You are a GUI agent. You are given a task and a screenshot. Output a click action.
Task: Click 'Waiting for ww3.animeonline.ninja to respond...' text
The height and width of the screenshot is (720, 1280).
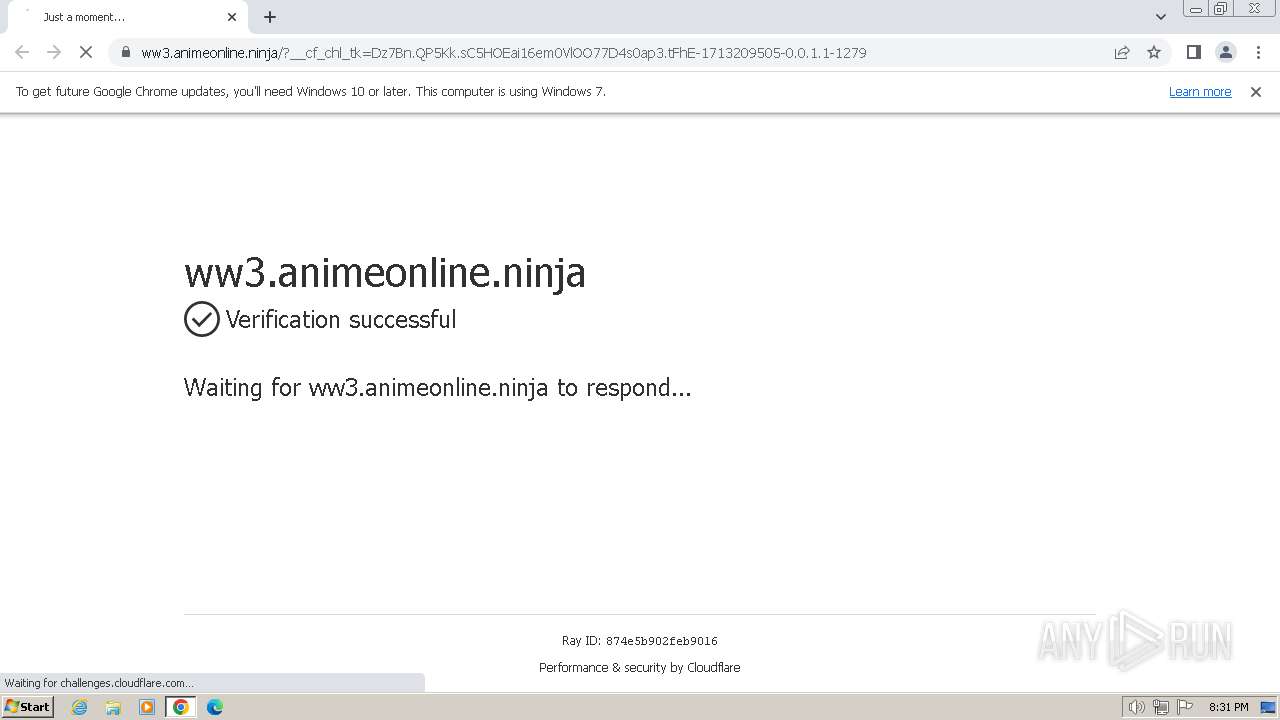coord(438,388)
